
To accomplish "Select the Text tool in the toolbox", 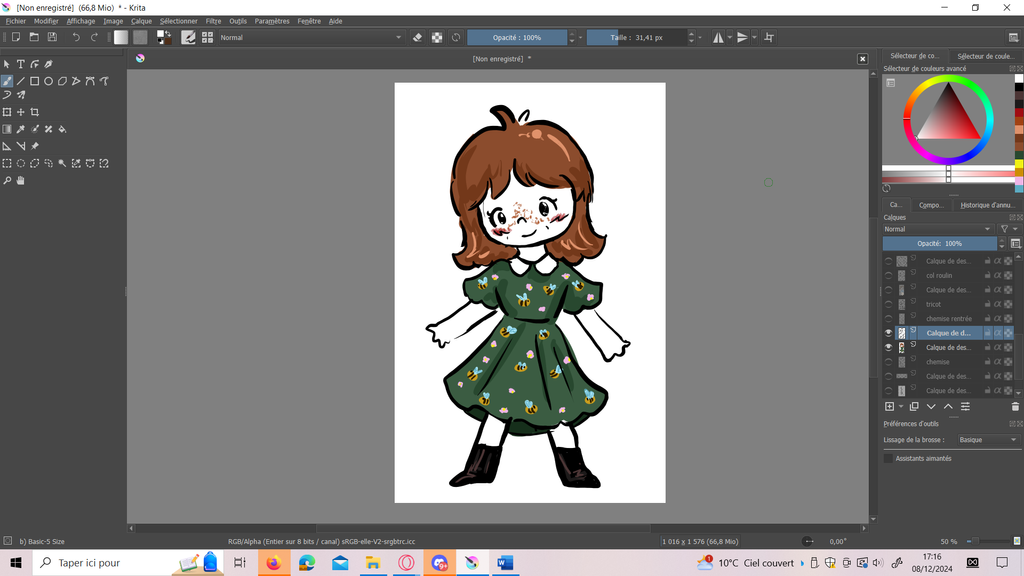I will click(20, 64).
